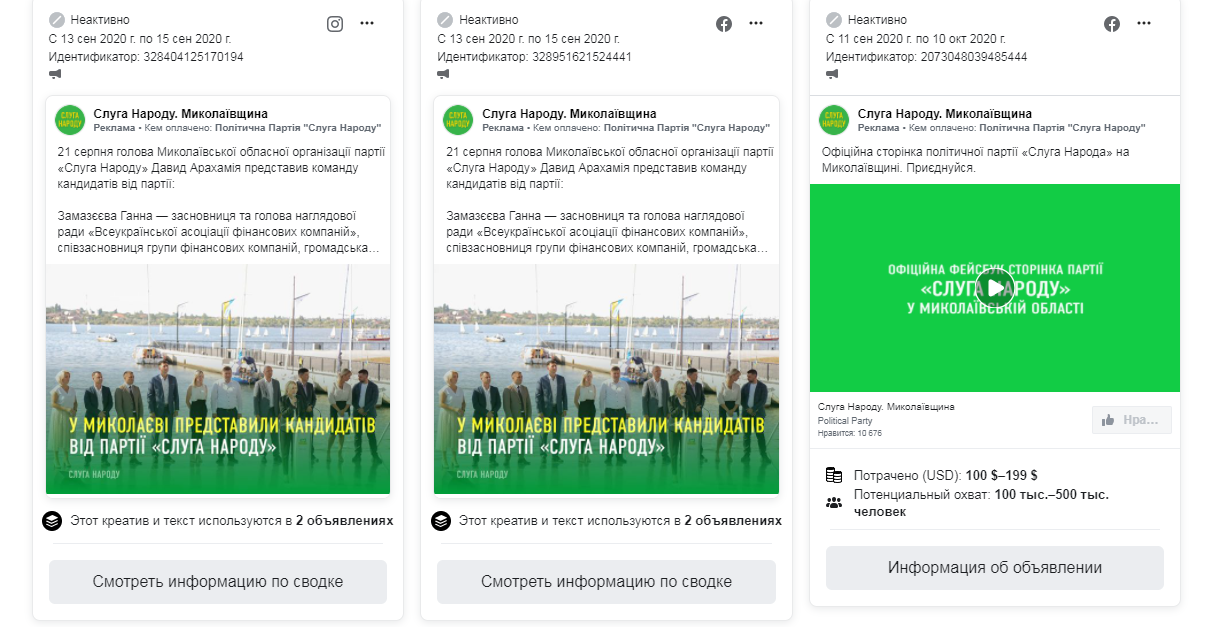Click potential reach people icon
The height and width of the screenshot is (627, 1213).
tap(834, 502)
